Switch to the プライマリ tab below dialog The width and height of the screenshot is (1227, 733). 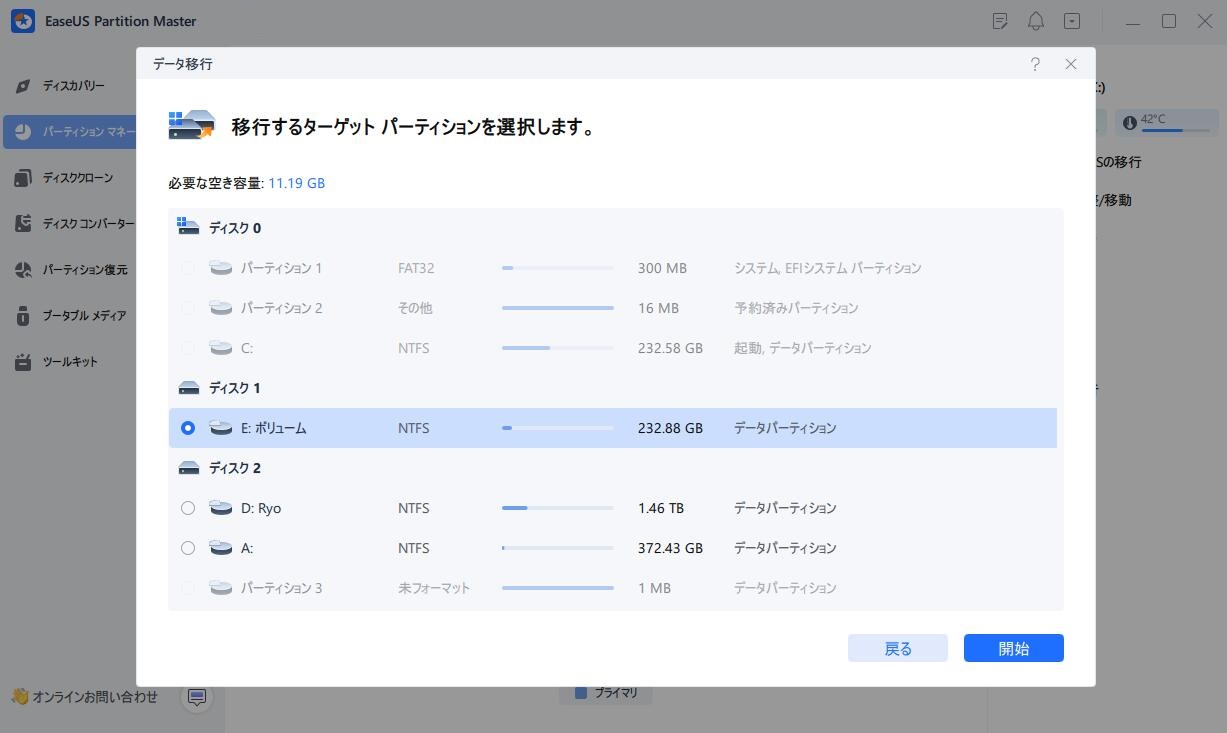coord(606,691)
